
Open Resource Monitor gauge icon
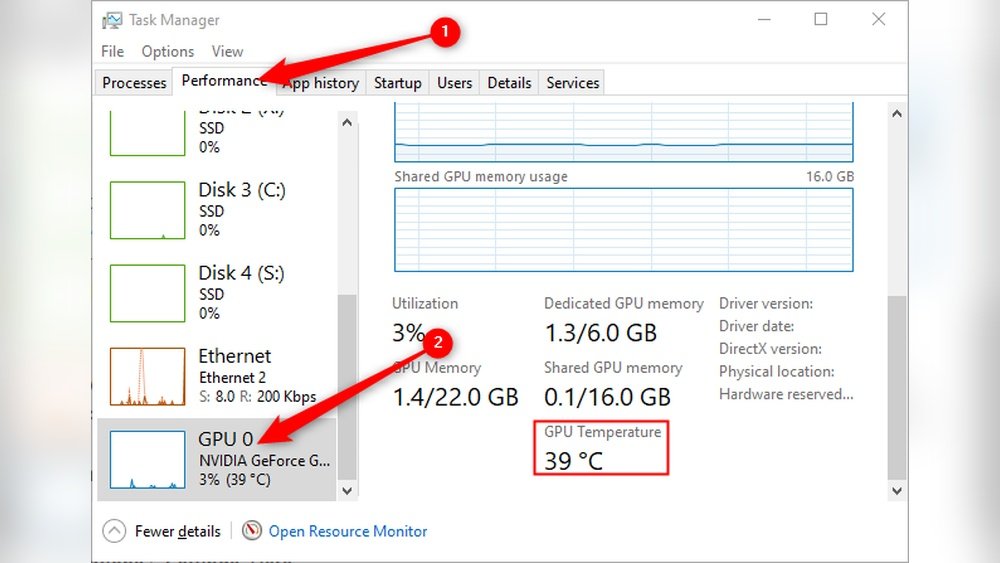click(252, 531)
